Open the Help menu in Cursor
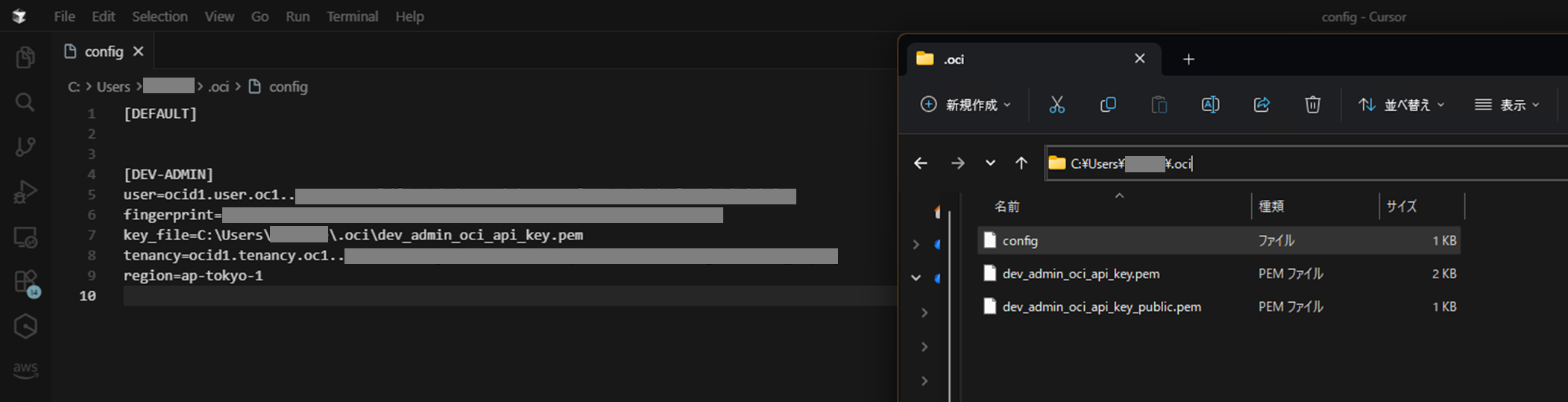This screenshot has width=1568, height=402. (409, 16)
